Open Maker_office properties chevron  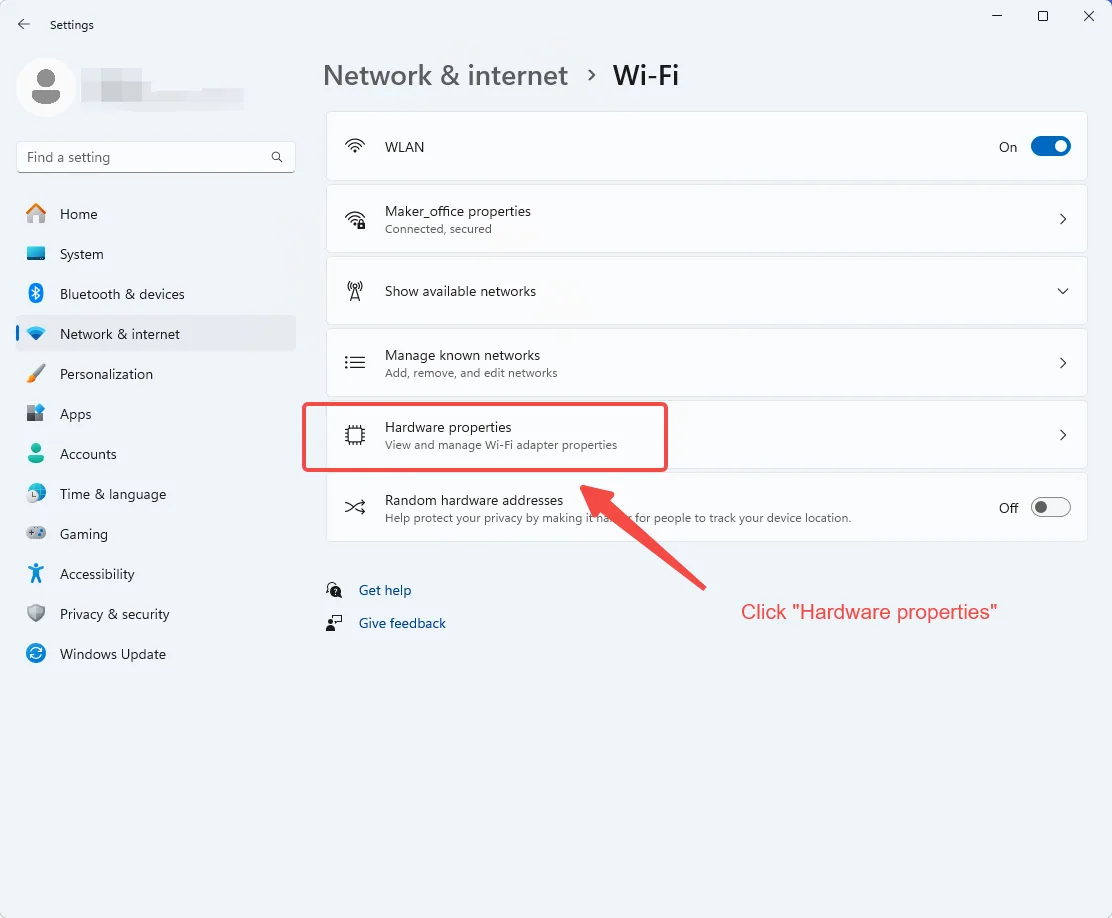pyautogui.click(x=1062, y=219)
